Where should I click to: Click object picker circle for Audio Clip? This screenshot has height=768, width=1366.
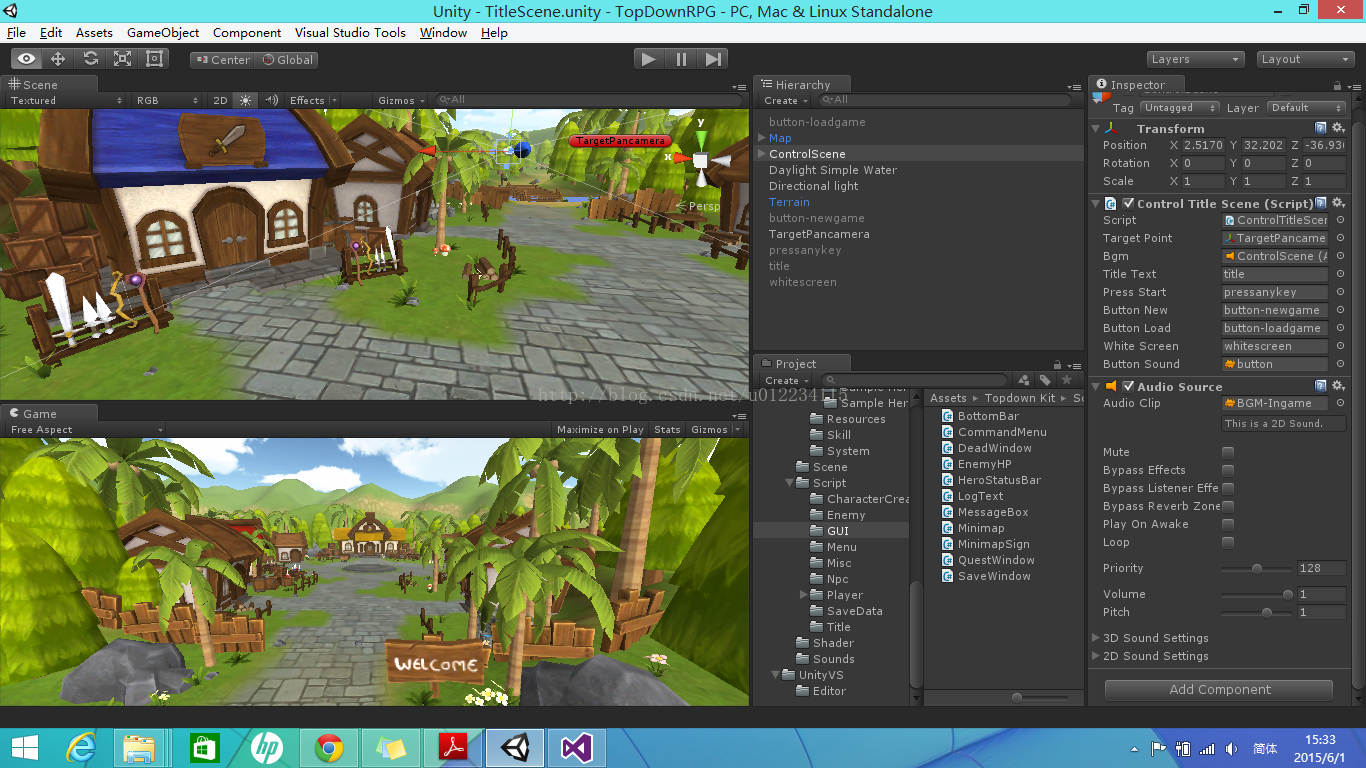(x=1340, y=403)
